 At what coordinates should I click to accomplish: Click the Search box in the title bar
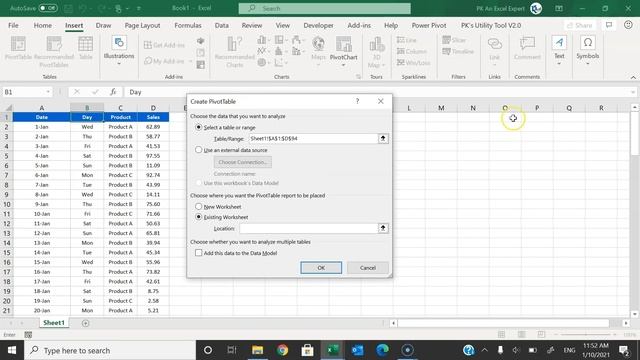tap(324, 8)
